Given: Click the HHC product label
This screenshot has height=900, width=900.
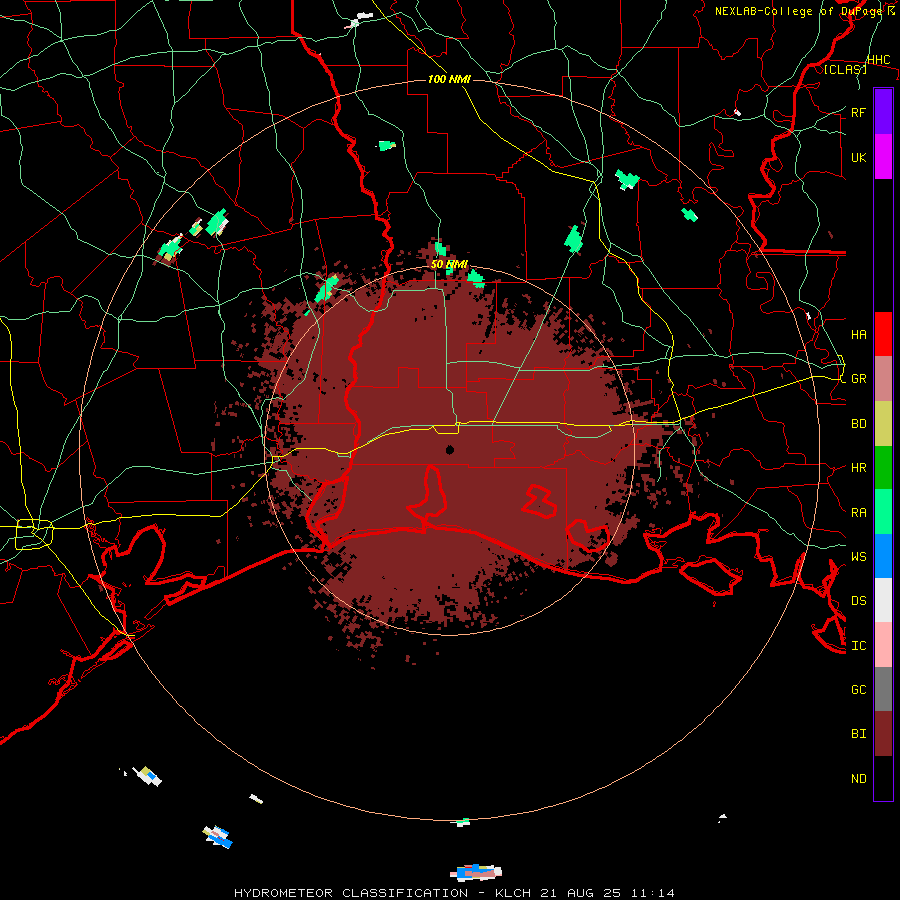Looking at the screenshot, I should [x=878, y=60].
